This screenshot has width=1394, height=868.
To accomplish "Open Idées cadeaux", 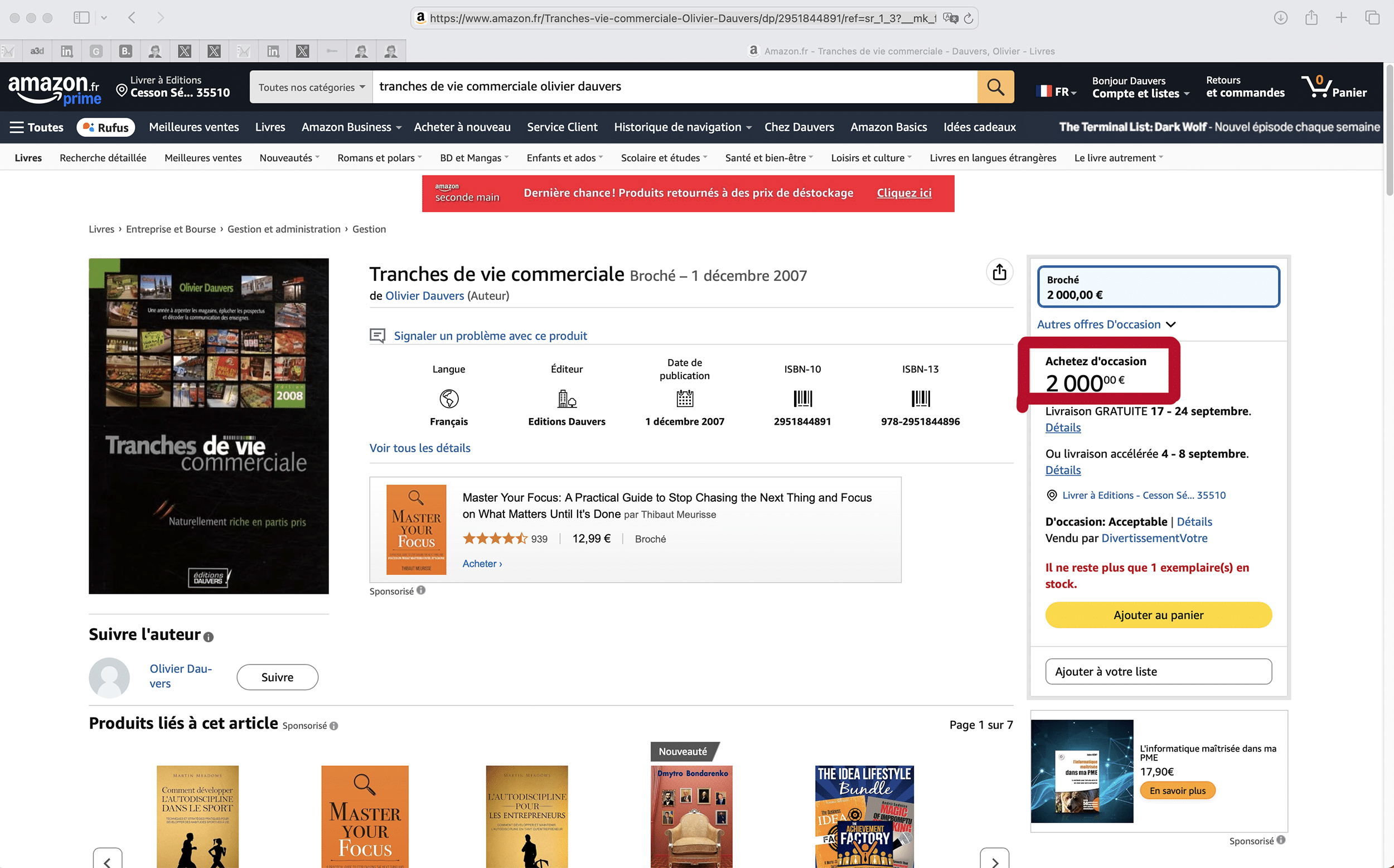I will (980, 128).
